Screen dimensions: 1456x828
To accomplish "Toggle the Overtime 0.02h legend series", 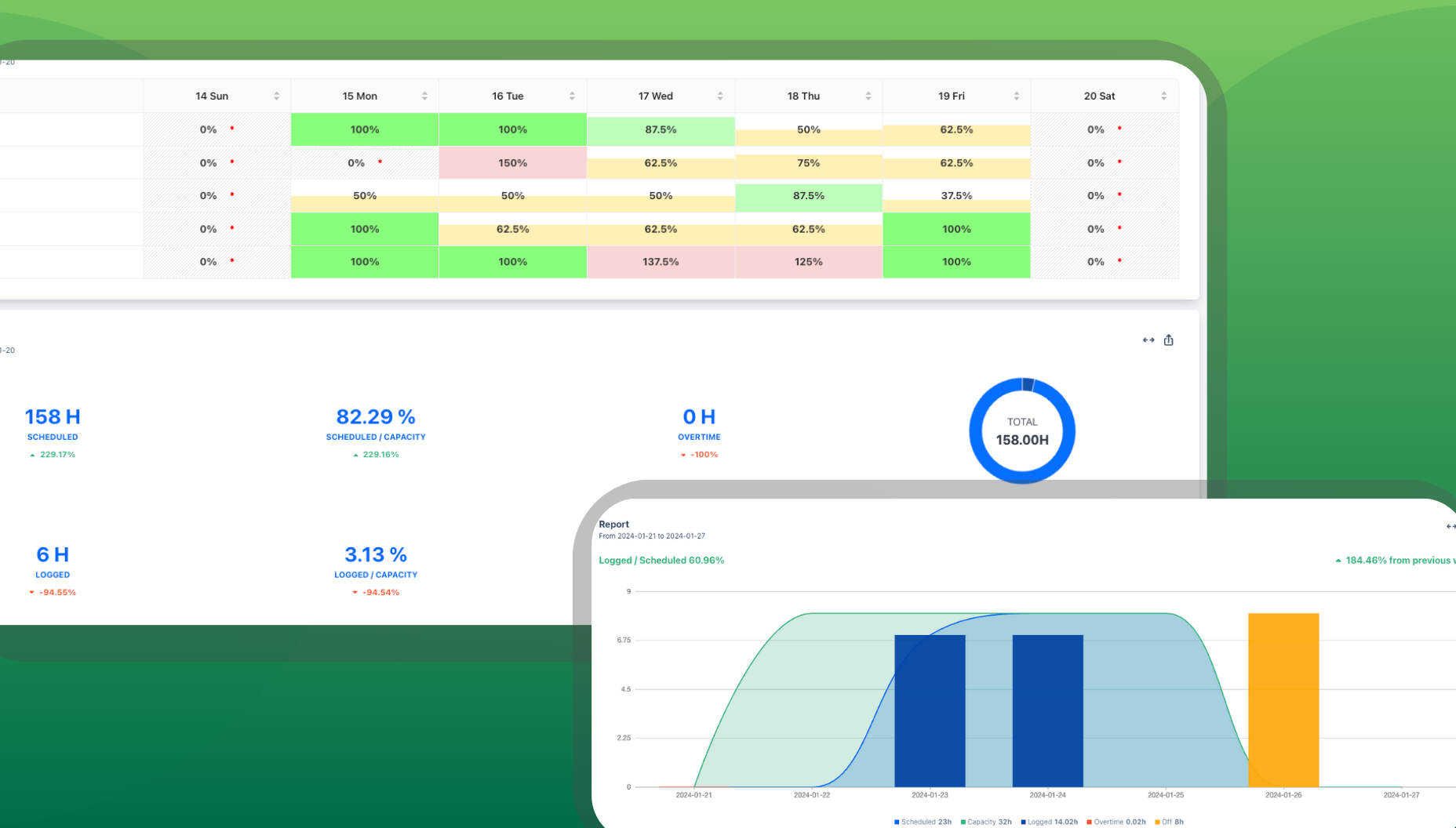I will coord(1116,822).
